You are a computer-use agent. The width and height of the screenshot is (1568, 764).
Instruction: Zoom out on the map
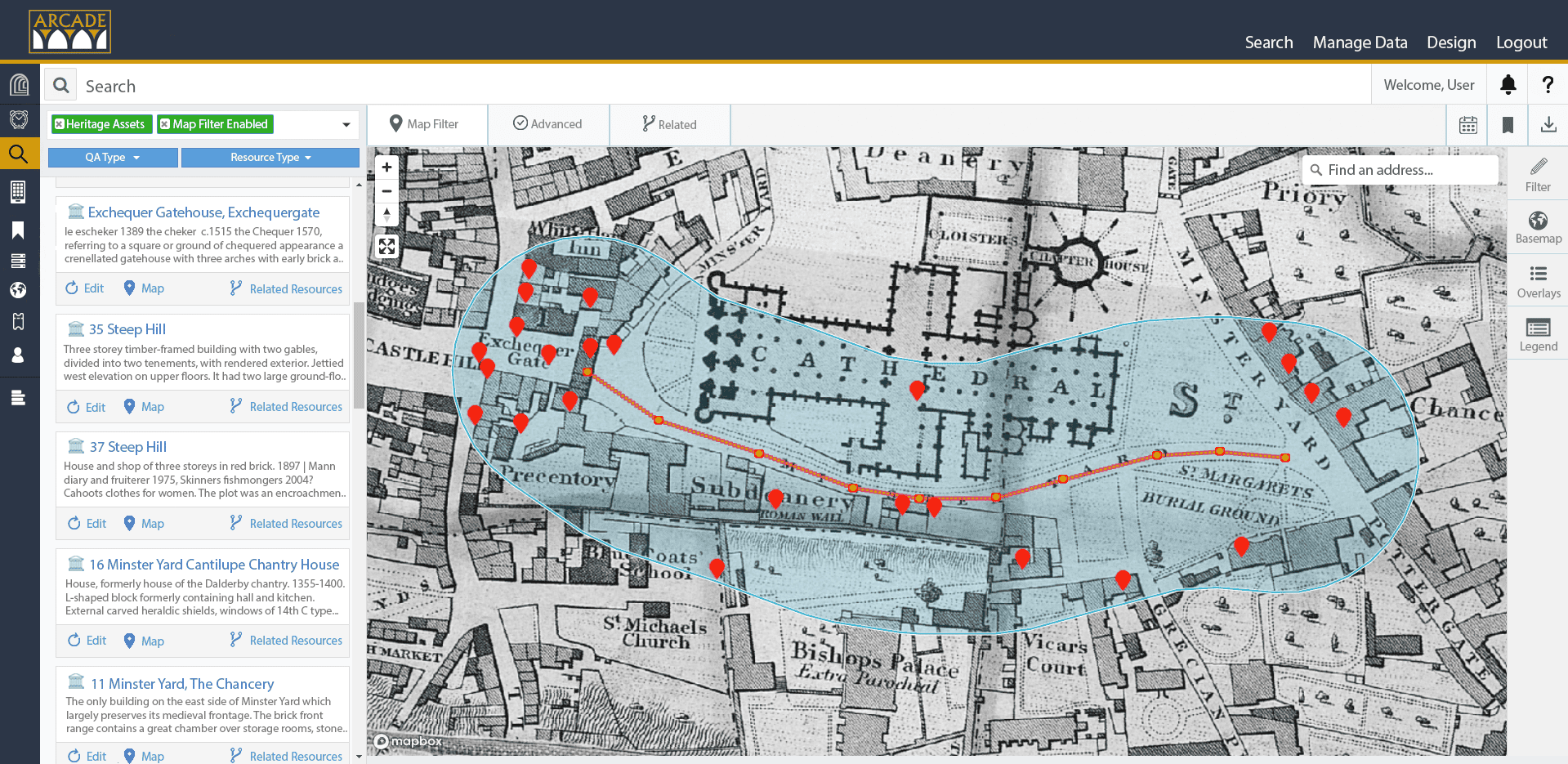coord(386,191)
